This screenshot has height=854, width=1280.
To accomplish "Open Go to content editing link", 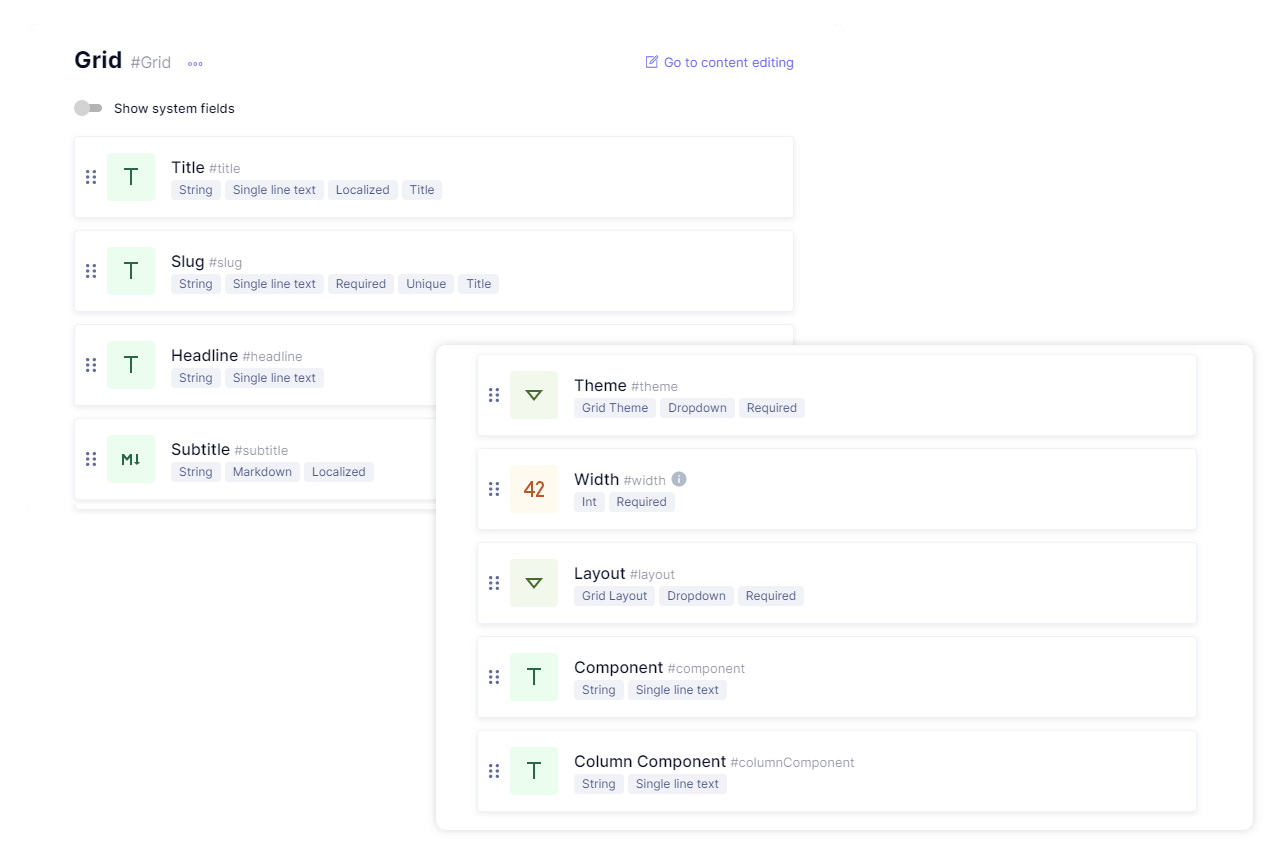I will coord(720,62).
